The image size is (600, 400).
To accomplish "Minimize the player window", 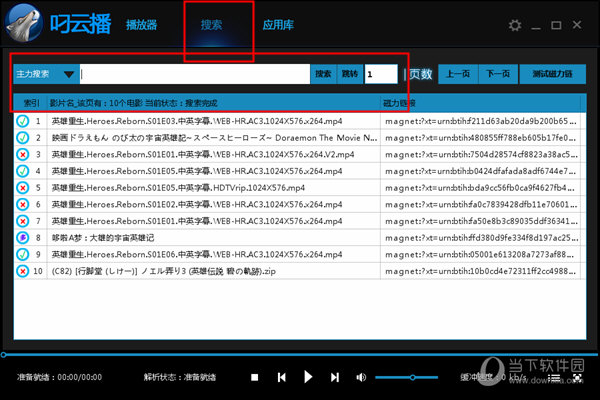I will pyautogui.click(x=536, y=27).
